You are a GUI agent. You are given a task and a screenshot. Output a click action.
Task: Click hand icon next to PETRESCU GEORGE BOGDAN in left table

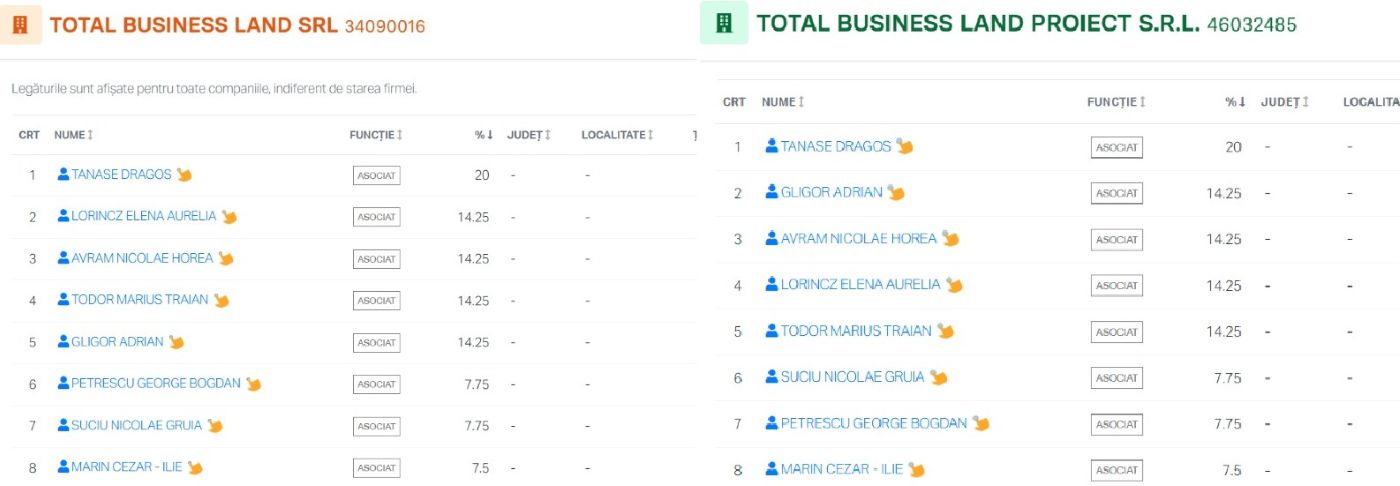(x=253, y=384)
